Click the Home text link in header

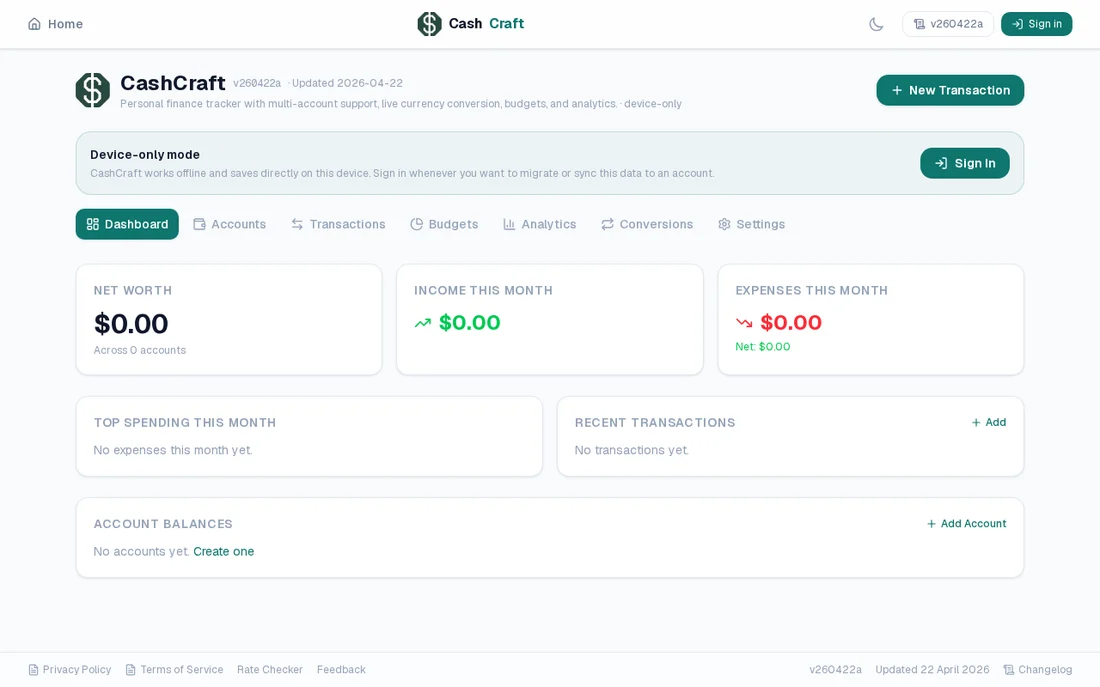65,24
